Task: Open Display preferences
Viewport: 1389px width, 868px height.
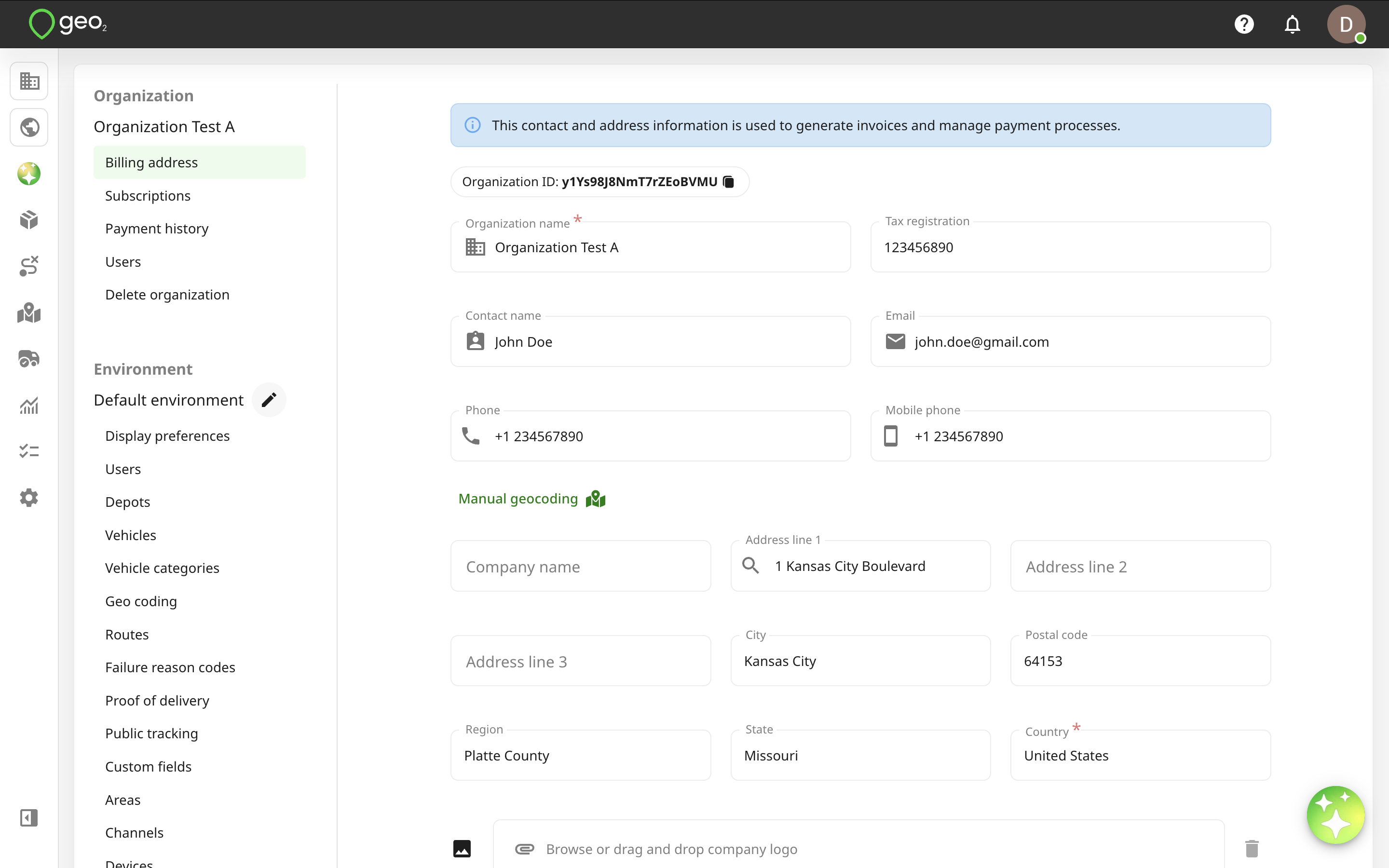Action: (x=167, y=436)
